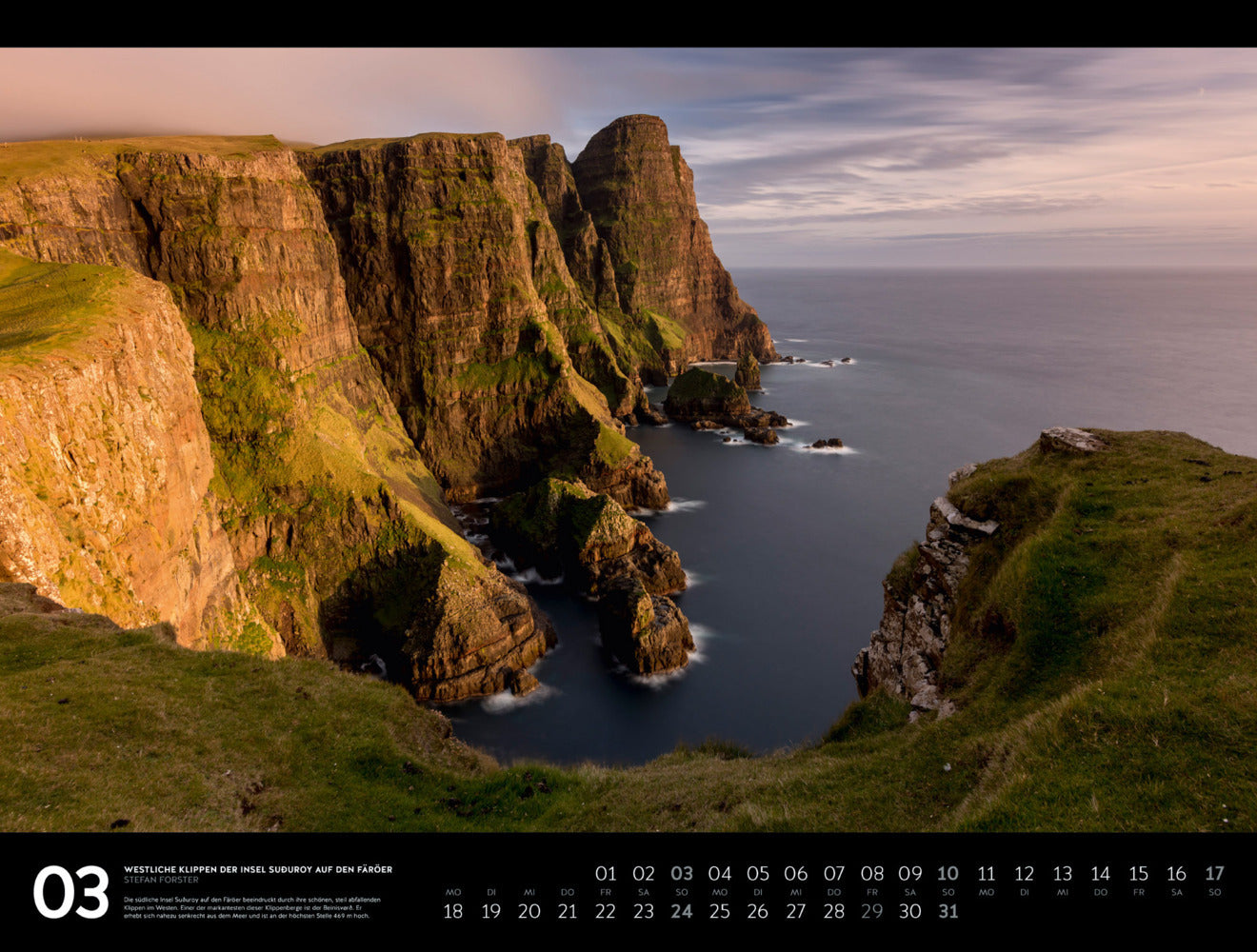1257x952 pixels.
Task: Select calendar day 12
Action: (1025, 873)
